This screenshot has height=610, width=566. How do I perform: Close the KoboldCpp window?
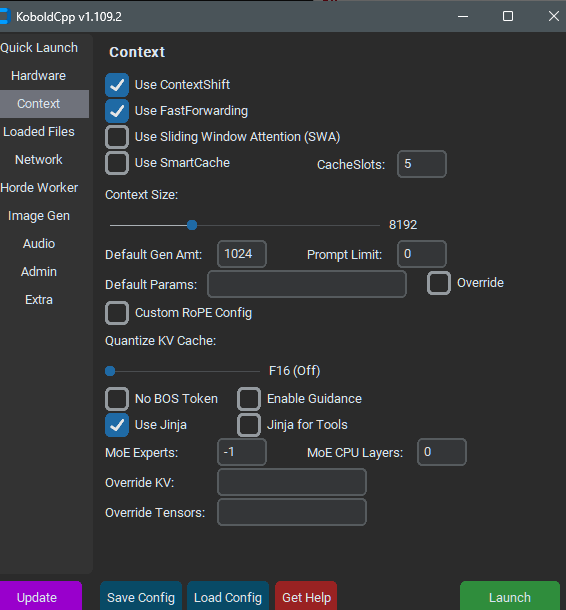tap(554, 16)
